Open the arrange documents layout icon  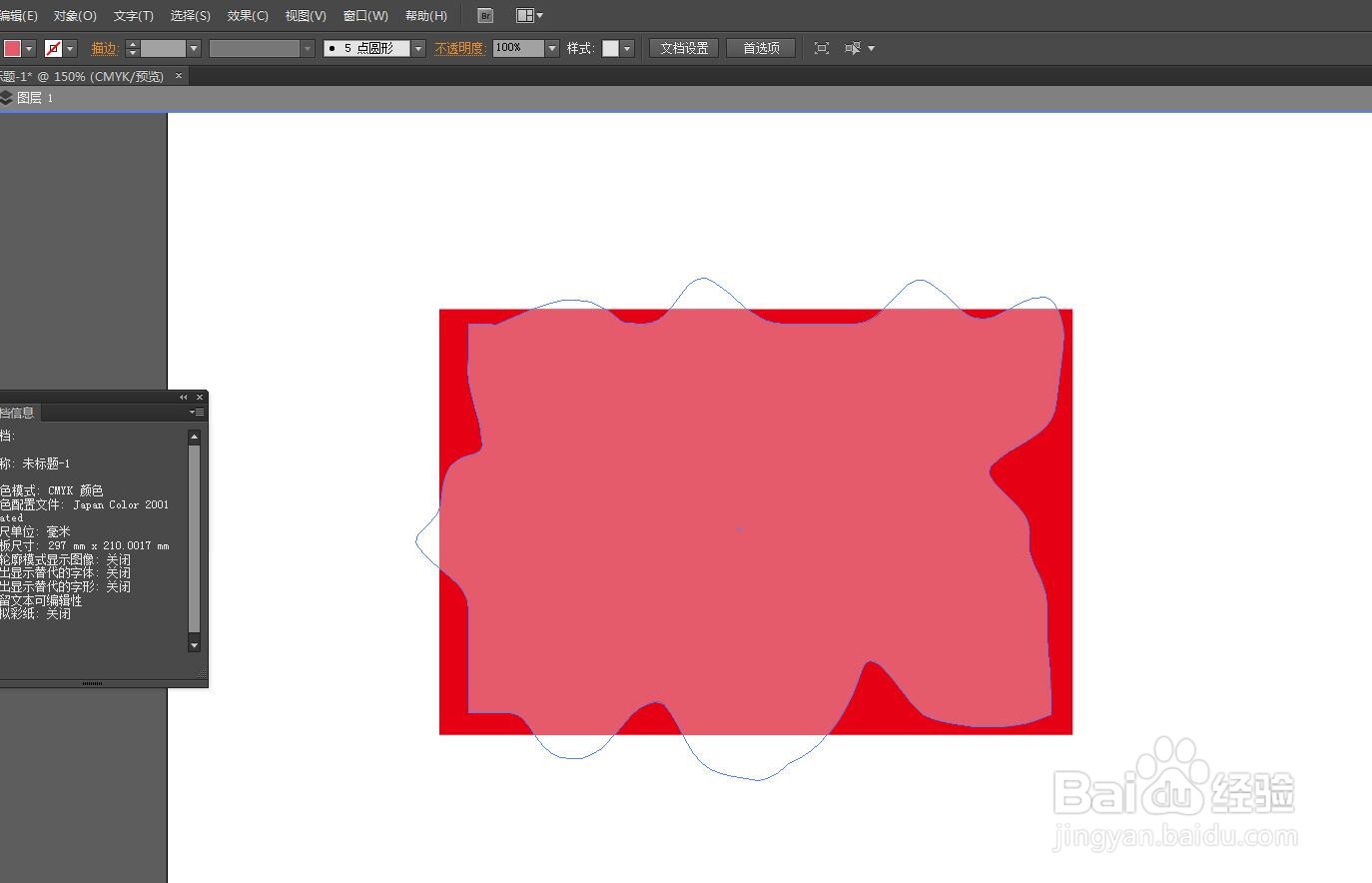[529, 16]
